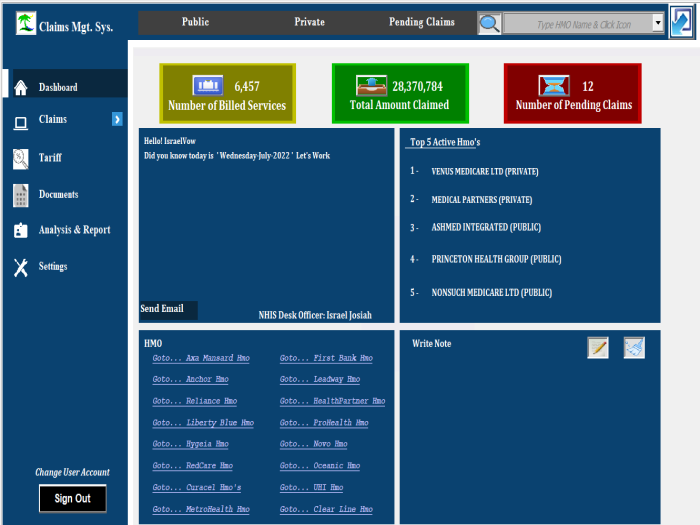Go to HealthPartner Hmo link
The width and height of the screenshot is (700, 525).
click(x=333, y=401)
